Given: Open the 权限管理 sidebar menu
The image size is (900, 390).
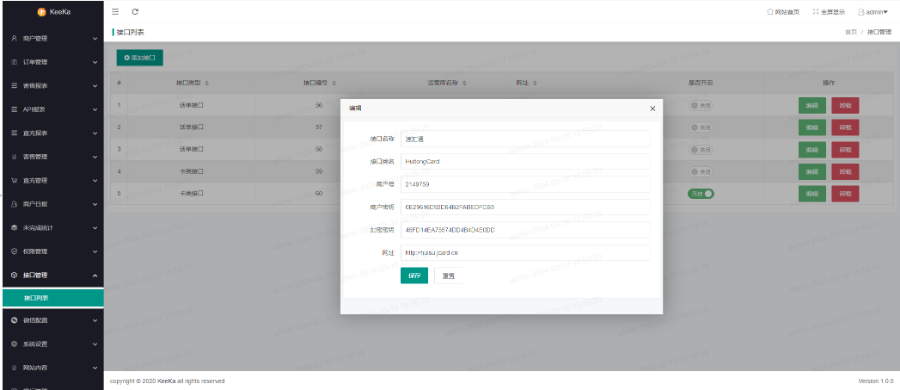Looking at the screenshot, I should 52,251.
